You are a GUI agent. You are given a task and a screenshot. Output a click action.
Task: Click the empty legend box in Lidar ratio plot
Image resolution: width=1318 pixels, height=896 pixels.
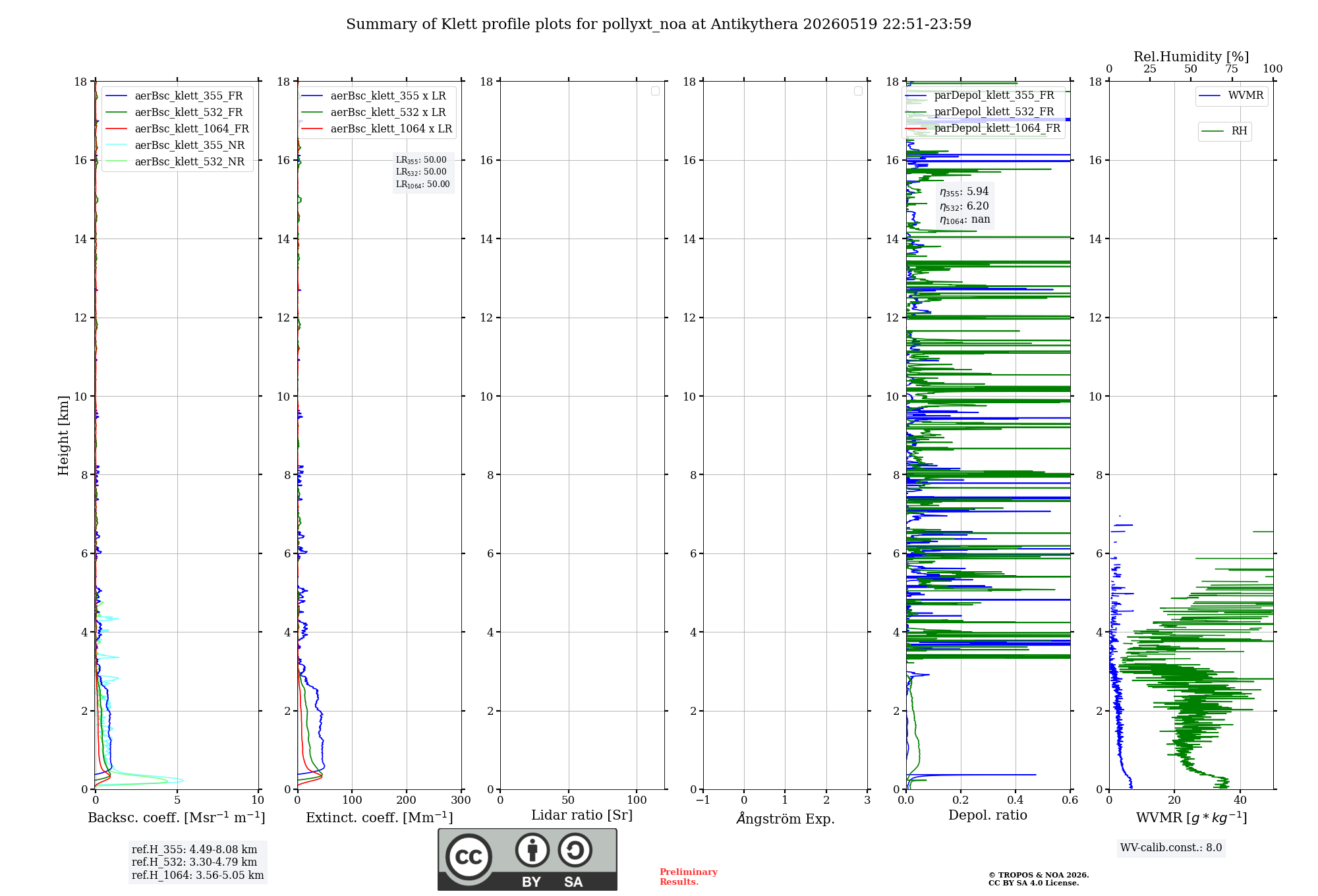[x=655, y=91]
